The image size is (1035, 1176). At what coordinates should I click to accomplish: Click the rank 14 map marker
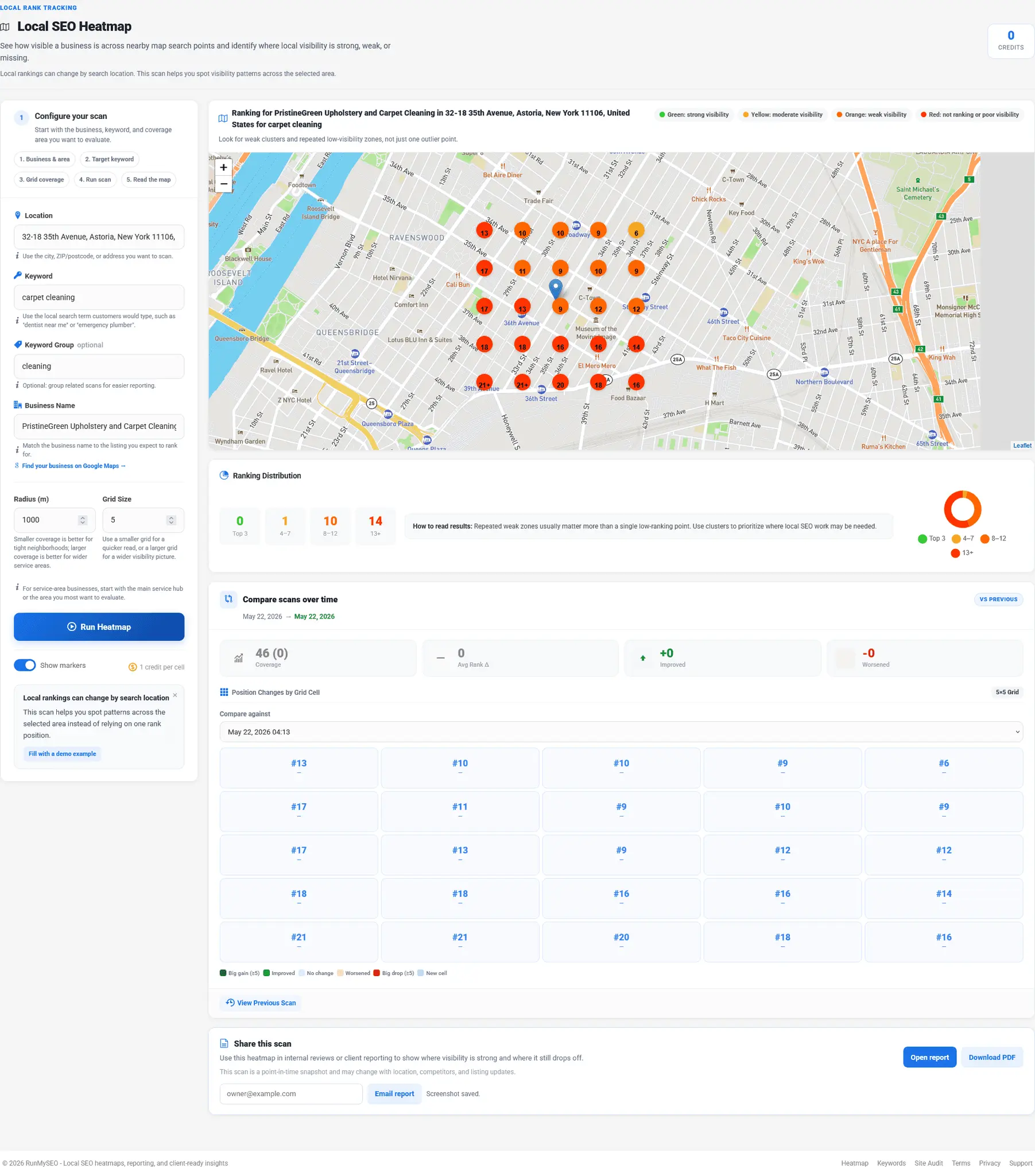tap(635, 345)
